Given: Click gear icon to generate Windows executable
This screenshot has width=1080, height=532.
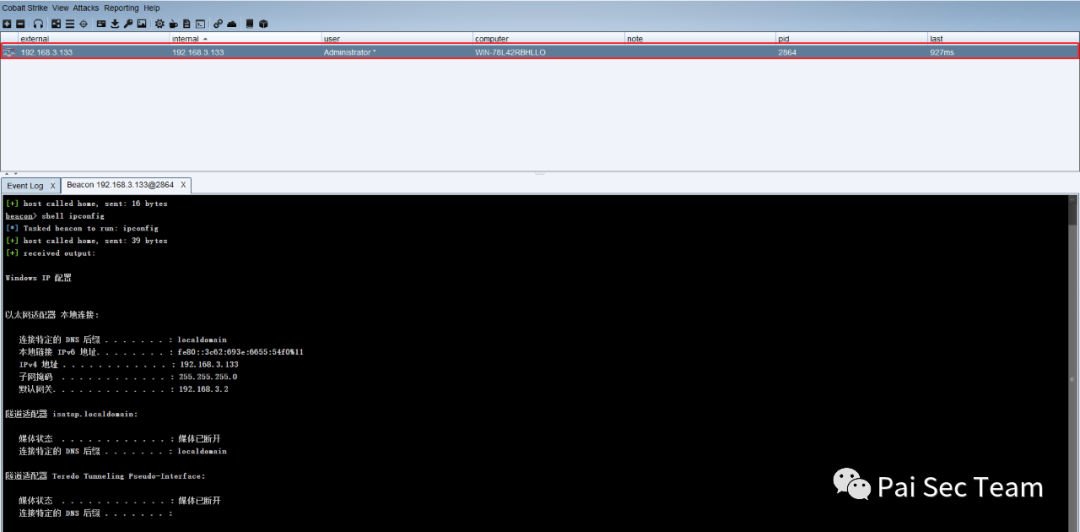Looking at the screenshot, I should point(160,23).
